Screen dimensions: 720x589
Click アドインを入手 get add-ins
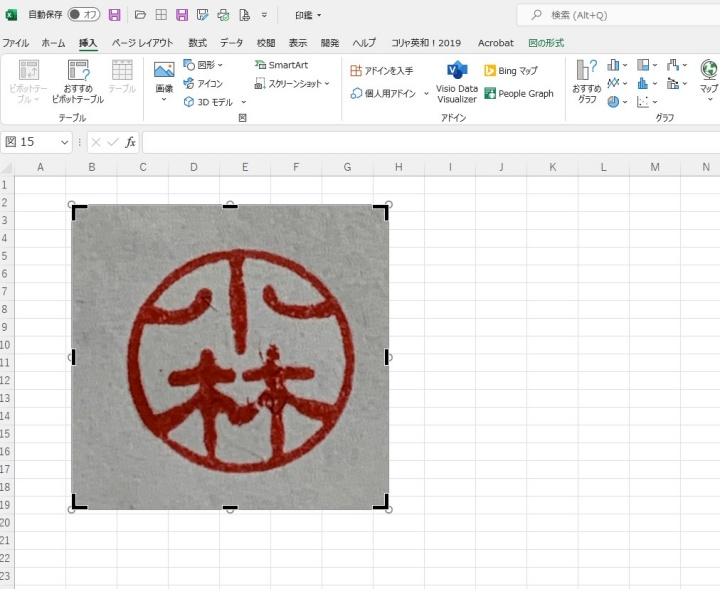[x=382, y=71]
